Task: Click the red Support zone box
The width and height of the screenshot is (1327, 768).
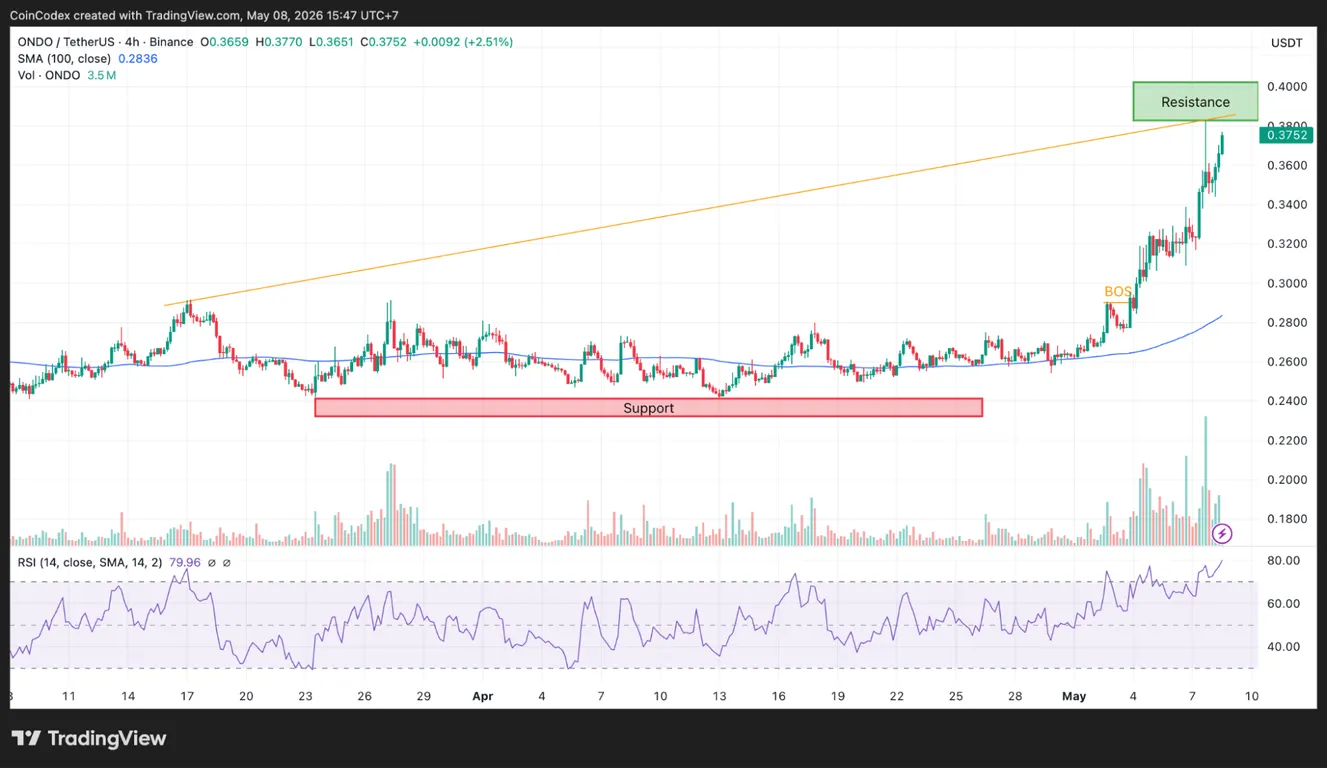Action: point(648,408)
